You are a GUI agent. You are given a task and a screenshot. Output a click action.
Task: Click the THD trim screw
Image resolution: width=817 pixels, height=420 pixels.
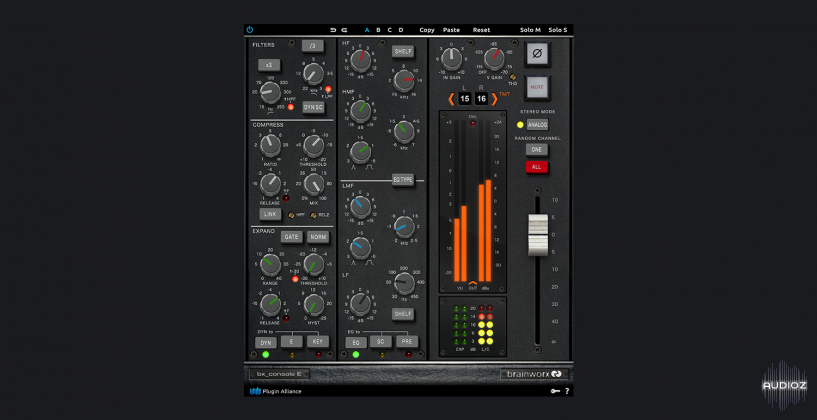pos(513,77)
